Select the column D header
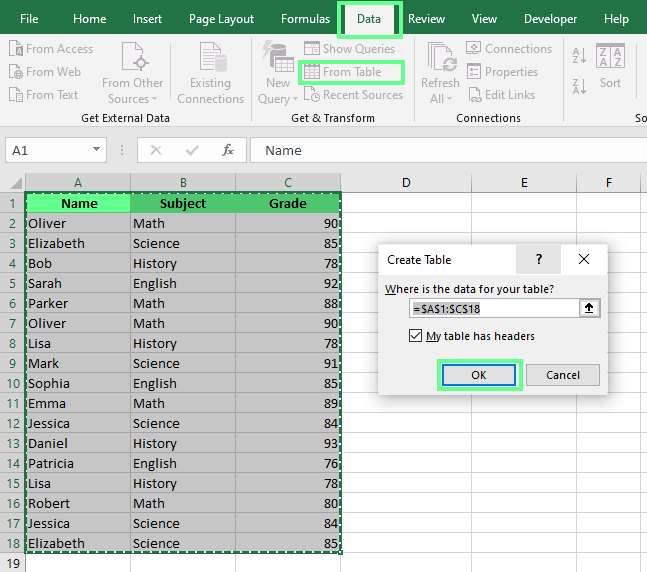The width and height of the screenshot is (647, 572). (406, 182)
